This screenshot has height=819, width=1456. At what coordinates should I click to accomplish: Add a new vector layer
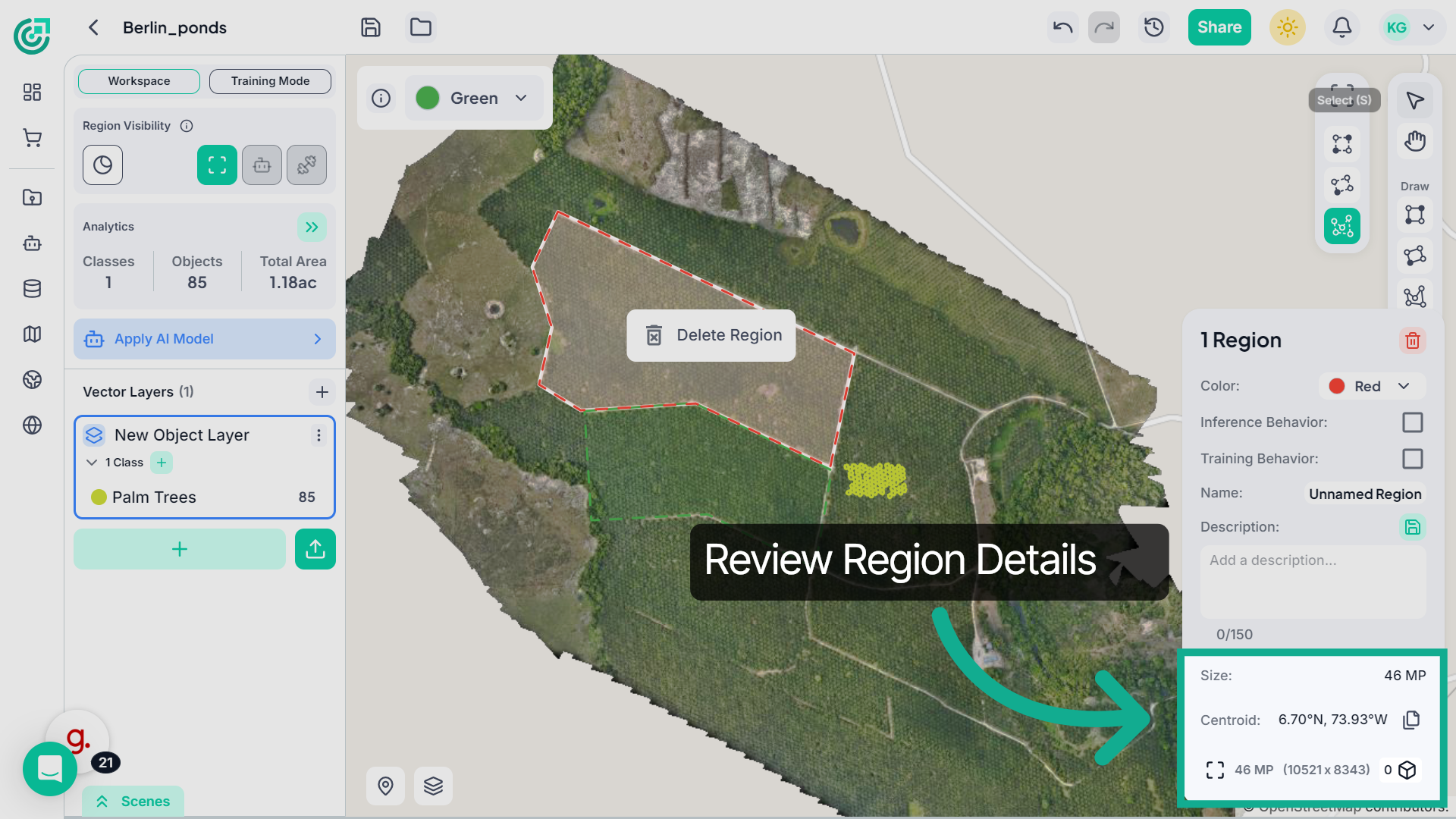(322, 392)
